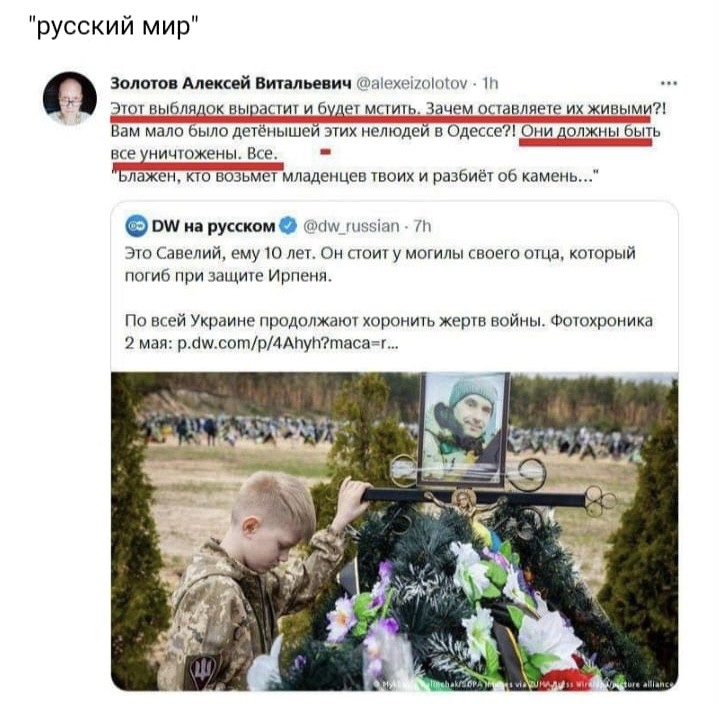
Task: Click the tweet author's round profile avatar
Action: pos(70,98)
